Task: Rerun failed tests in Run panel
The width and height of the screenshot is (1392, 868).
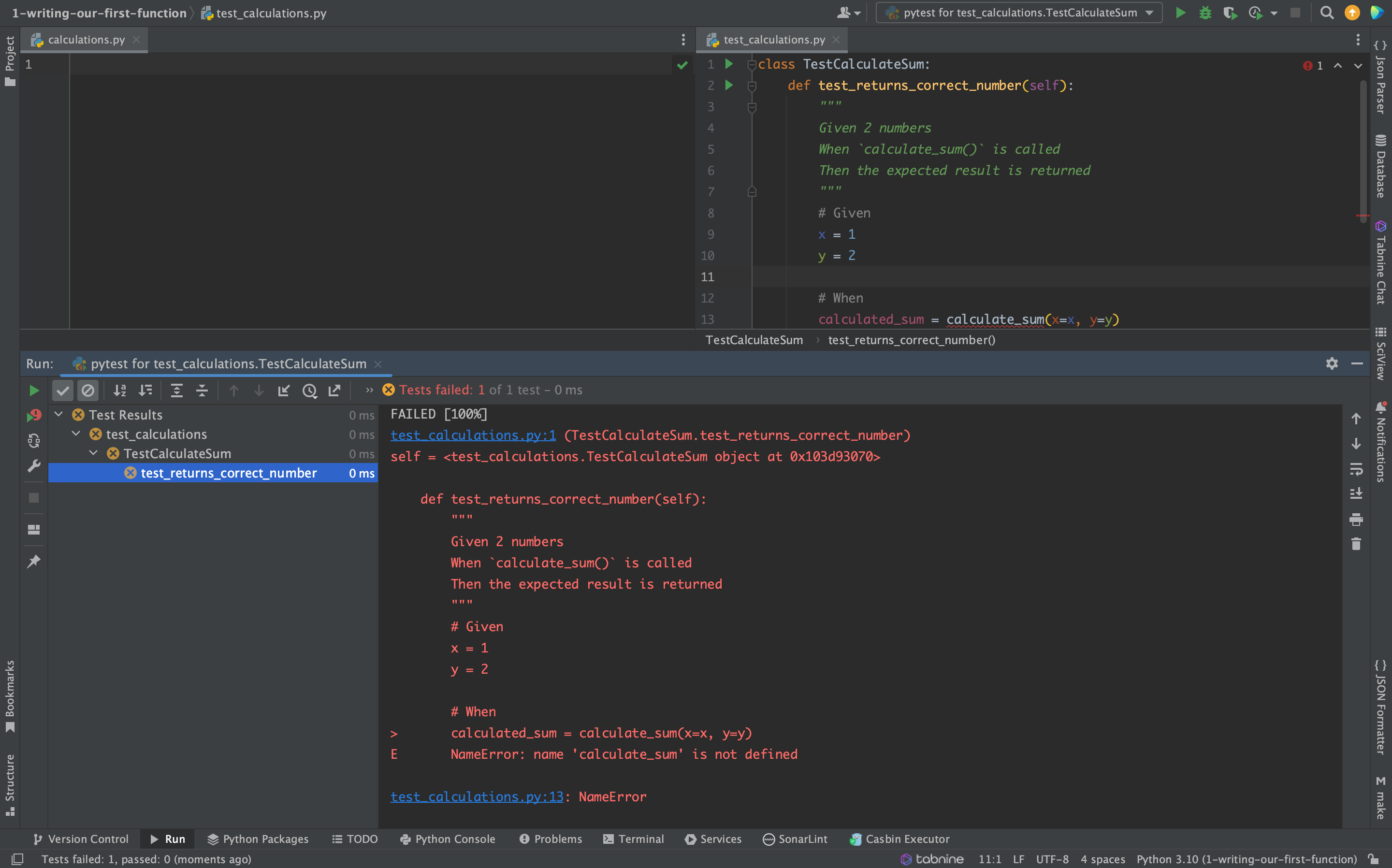Action: [x=34, y=415]
